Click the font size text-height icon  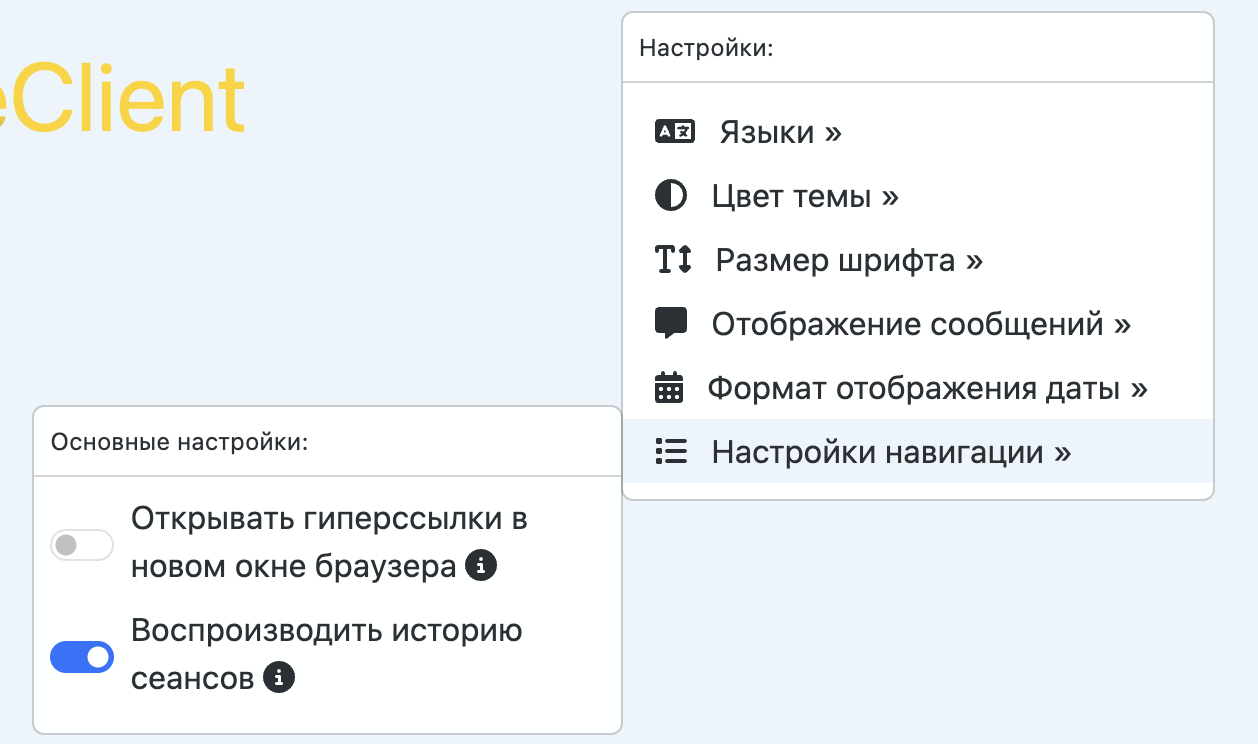(x=673, y=260)
